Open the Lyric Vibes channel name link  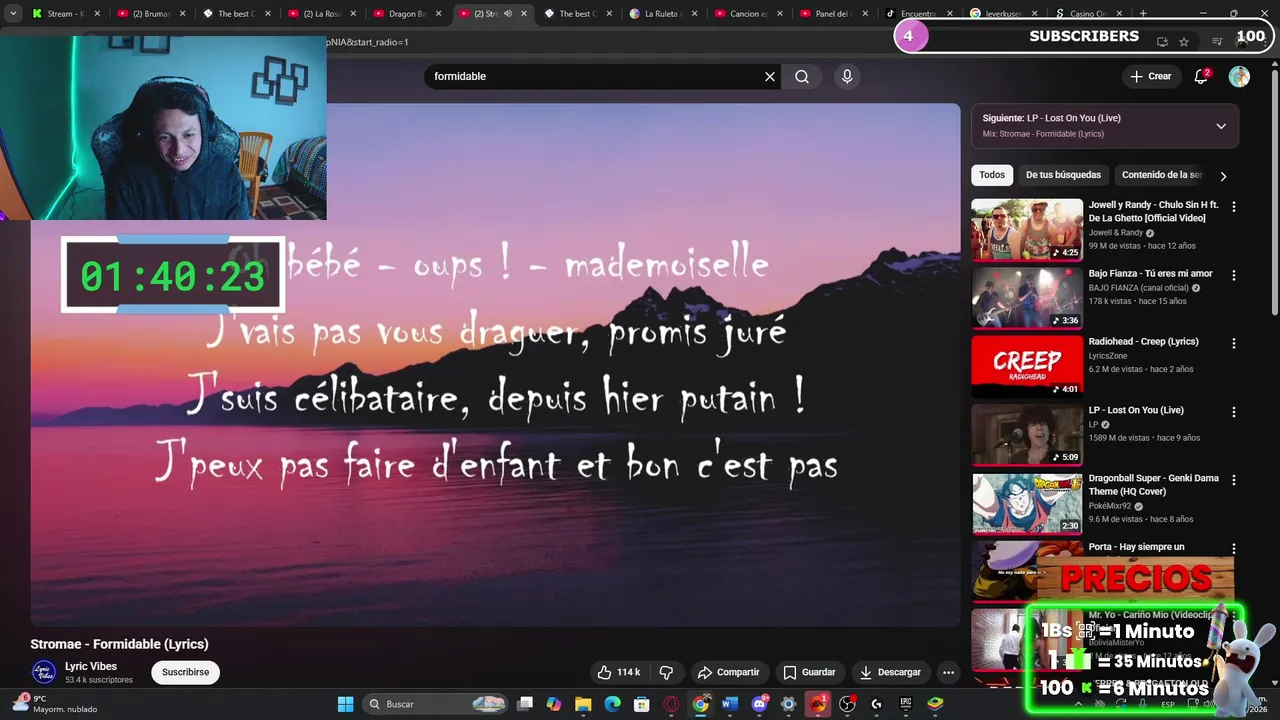pos(91,666)
